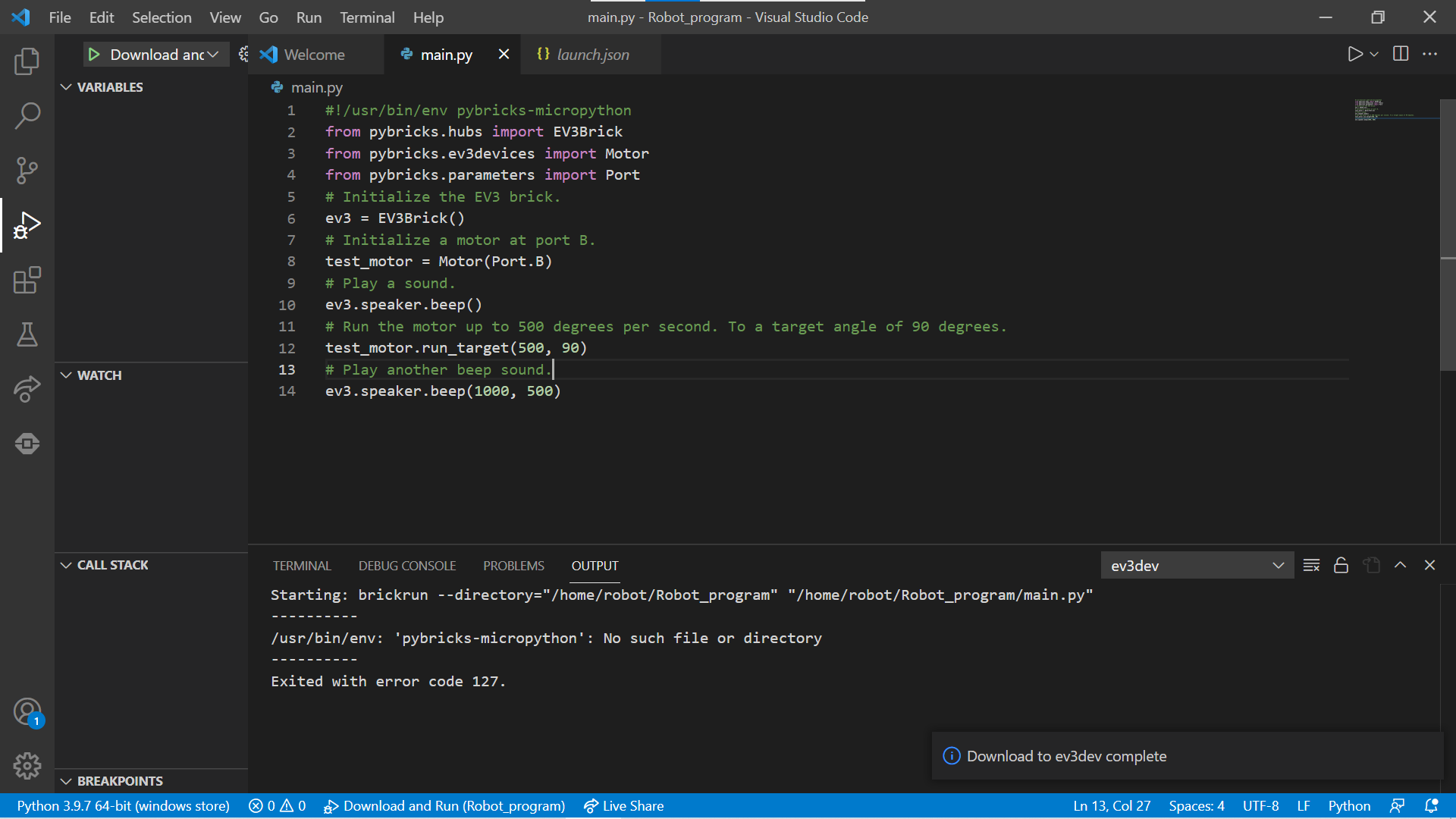Toggle auto-scroll lock in the output panel

[x=1341, y=565]
